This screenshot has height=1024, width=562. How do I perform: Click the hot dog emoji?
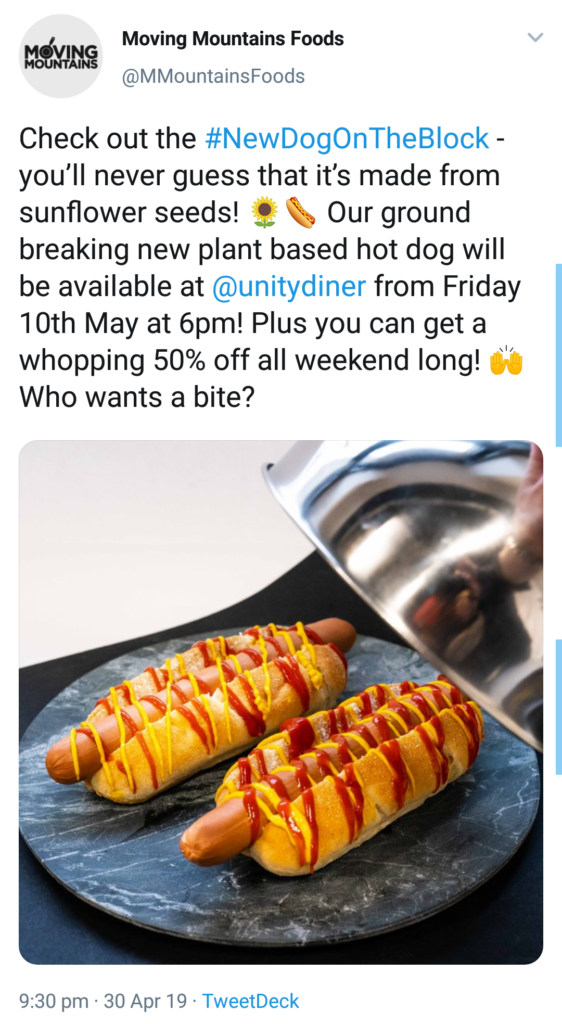click(300, 213)
